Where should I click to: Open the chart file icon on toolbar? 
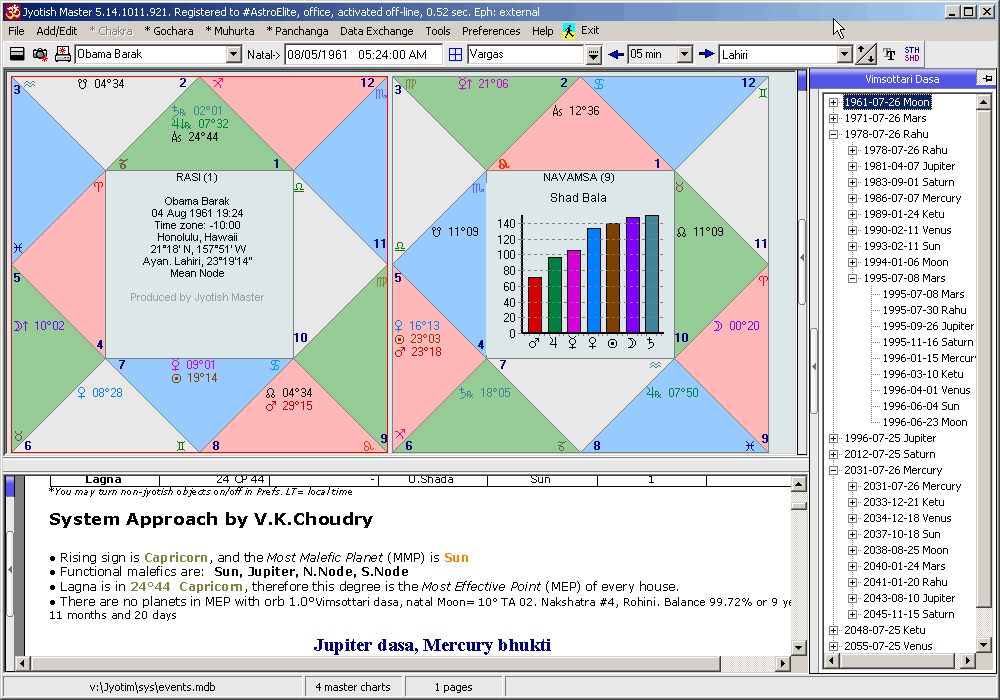(x=15, y=54)
